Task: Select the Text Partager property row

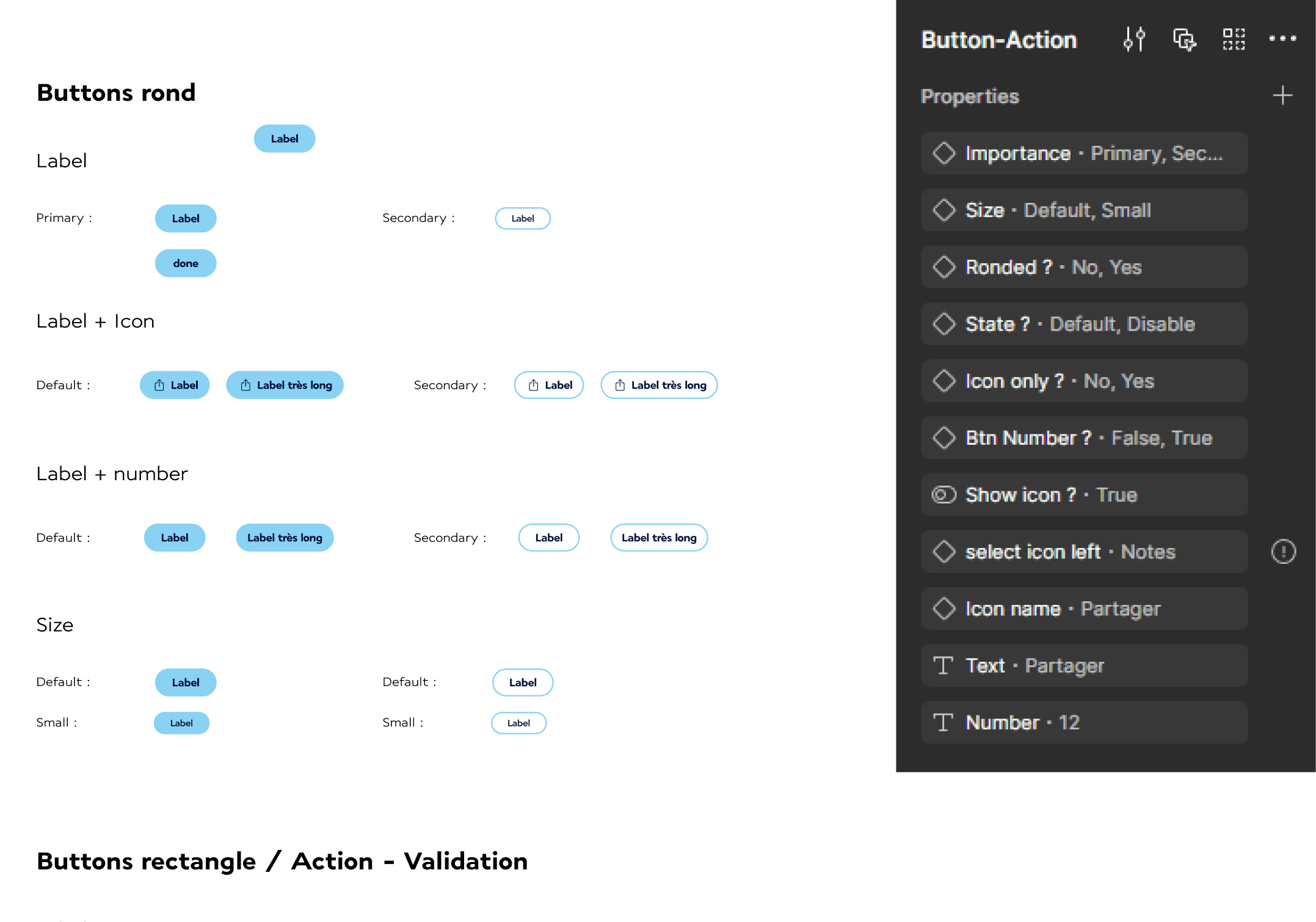Action: [x=1084, y=665]
